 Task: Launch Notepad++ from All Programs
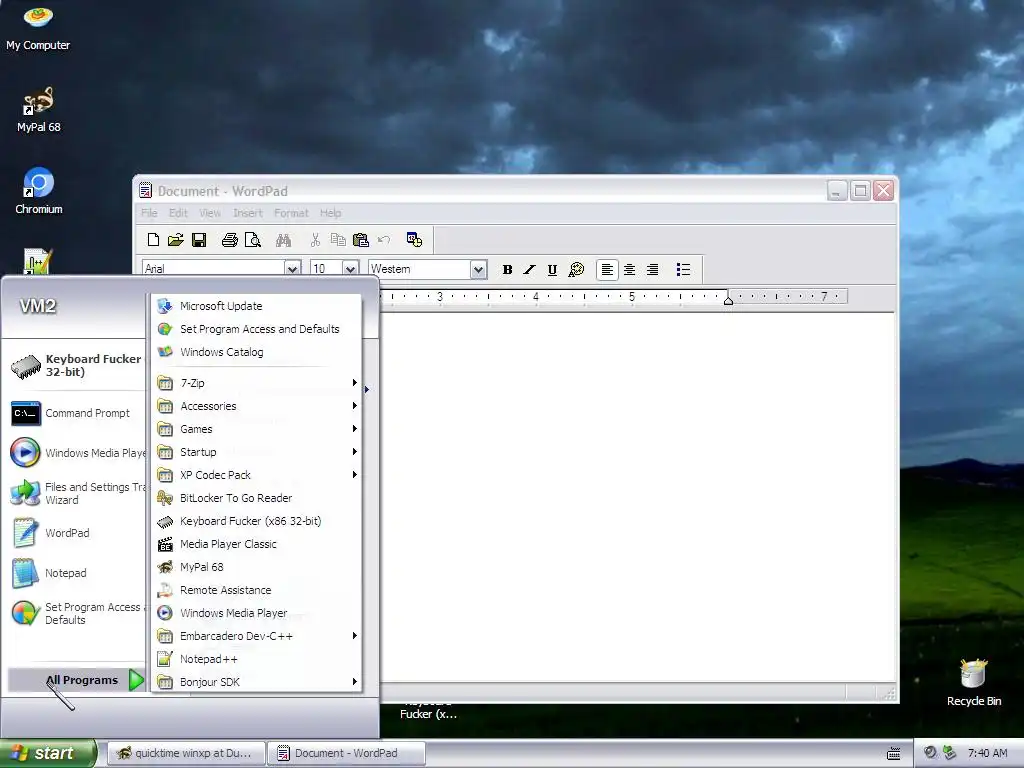[x=256, y=659]
